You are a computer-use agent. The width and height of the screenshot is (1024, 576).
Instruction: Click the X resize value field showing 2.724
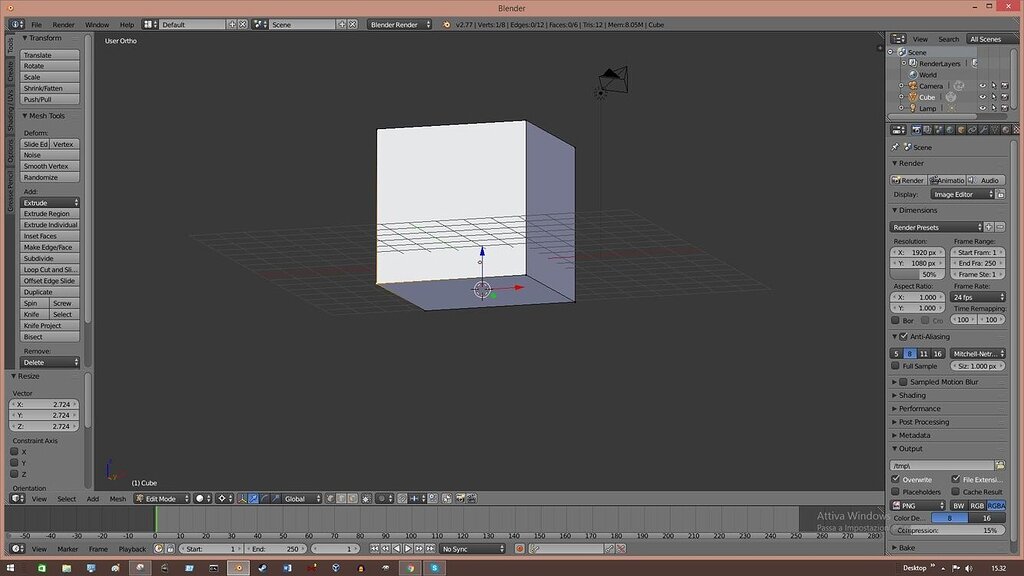coord(44,403)
